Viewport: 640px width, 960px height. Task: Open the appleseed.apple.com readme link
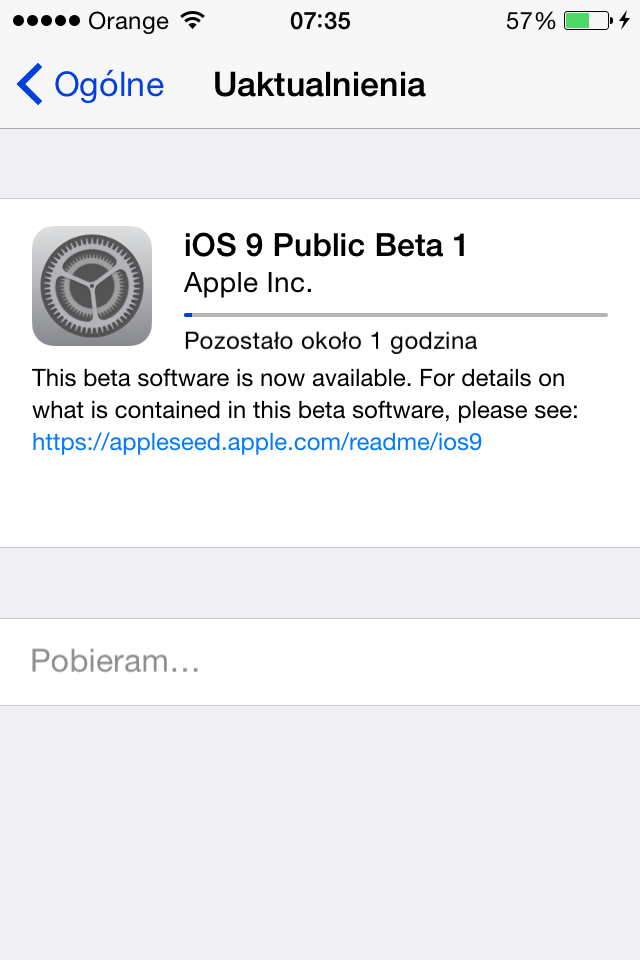(257, 441)
